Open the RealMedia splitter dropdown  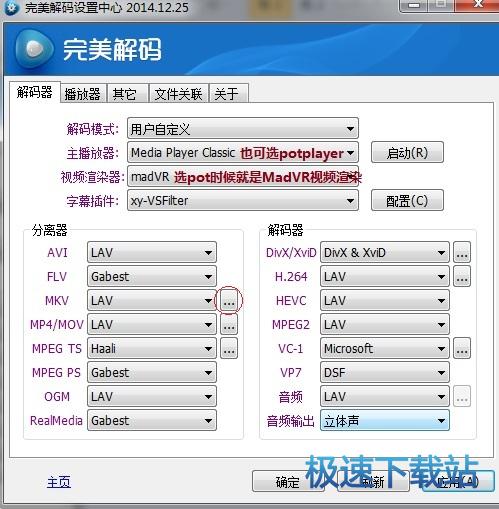(x=152, y=421)
